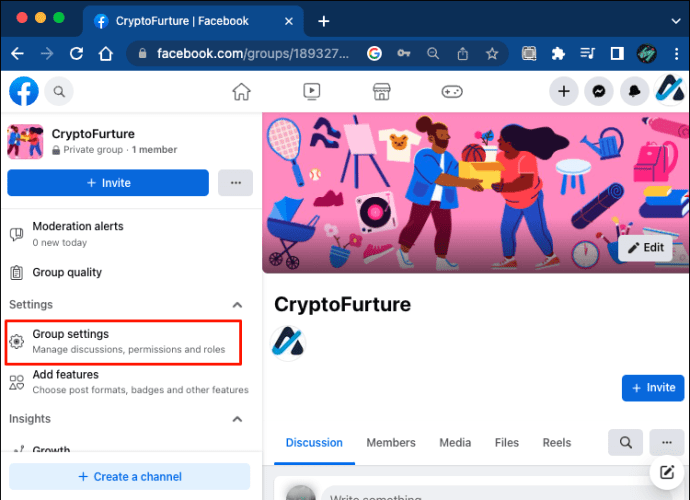
Task: Open the three-dot menu beside sidebar Invite
Action: click(235, 183)
